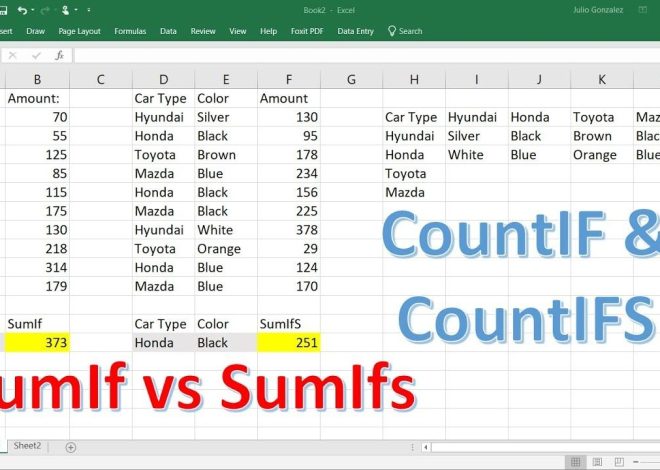Open the Page Layout ribbon tab
This screenshot has width=660, height=470.
point(80,31)
